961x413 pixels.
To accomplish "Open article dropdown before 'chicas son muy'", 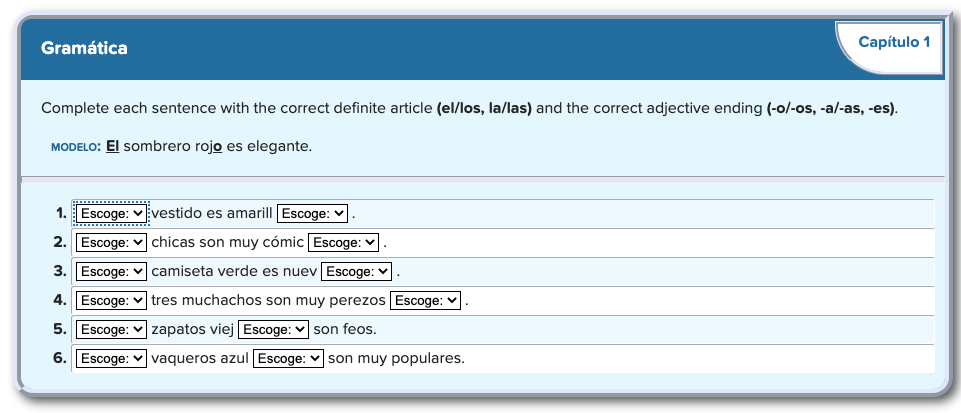I will point(111,242).
